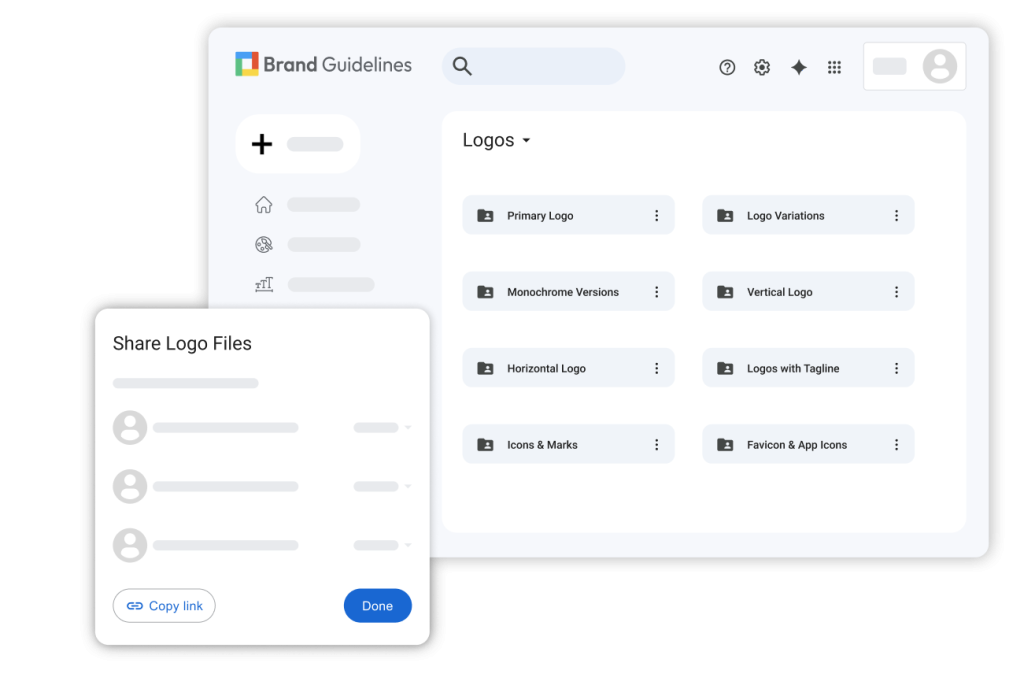This screenshot has height=674, width=1024.
Task: Click the search field
Action: (x=533, y=66)
